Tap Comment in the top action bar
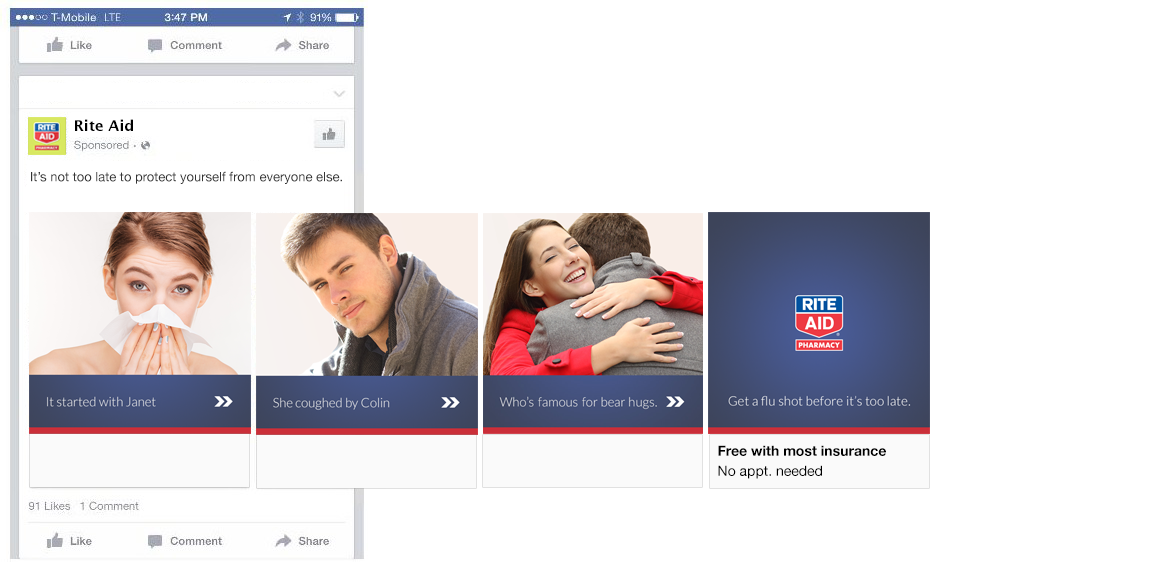The width and height of the screenshot is (1172, 562). [185, 46]
